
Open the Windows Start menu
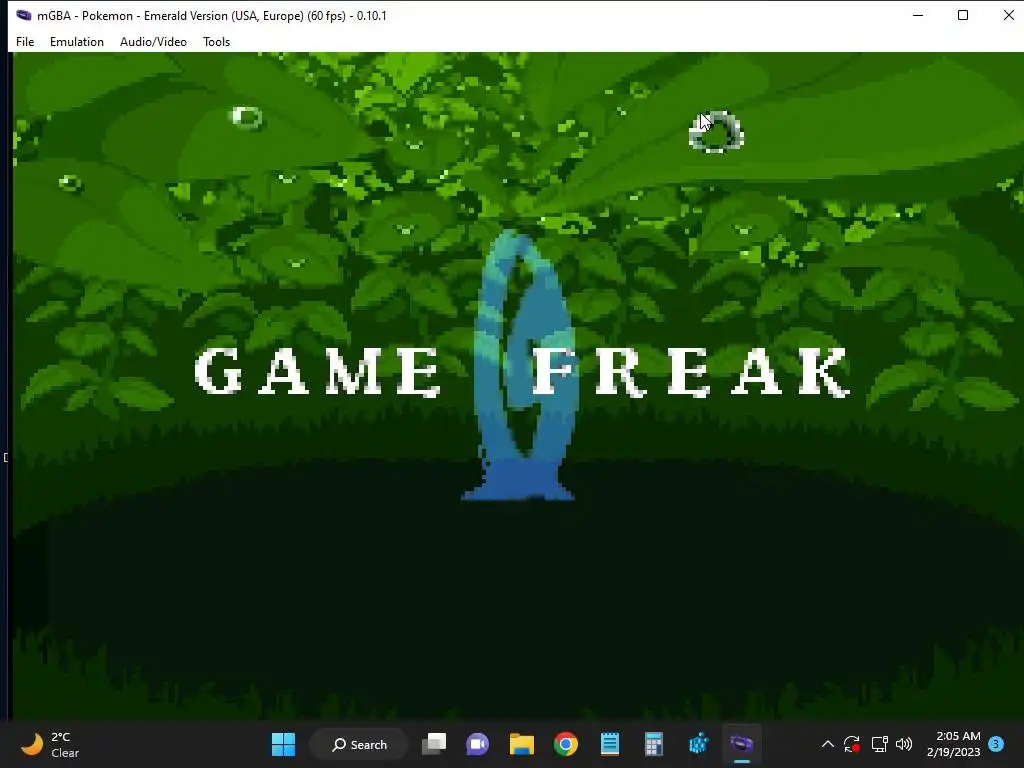coord(283,744)
